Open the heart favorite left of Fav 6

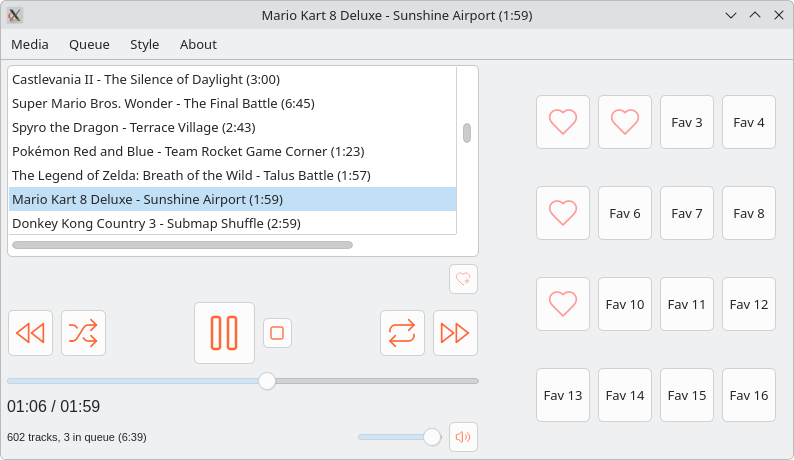(x=563, y=213)
